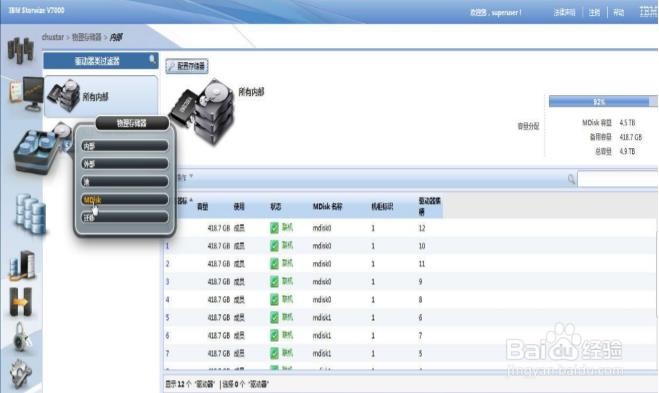The height and width of the screenshot is (393, 659).
Task: Click the 物理存储器 popup menu title
Action: [132, 123]
